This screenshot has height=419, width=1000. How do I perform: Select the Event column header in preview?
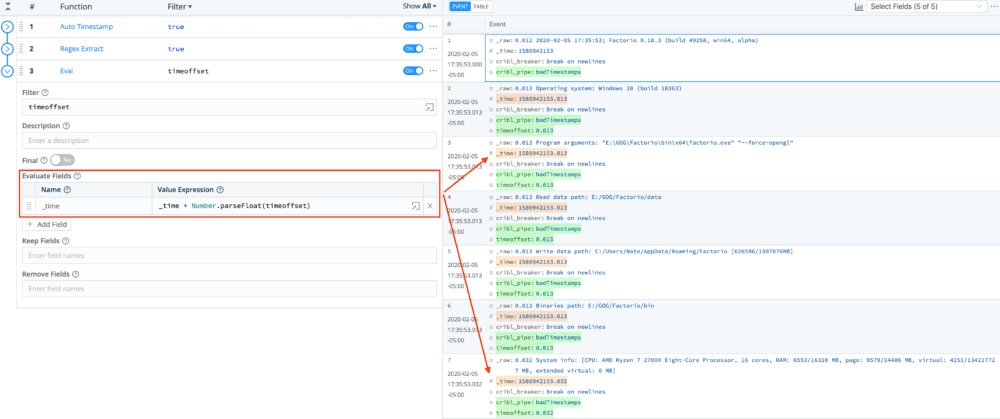tap(497, 23)
